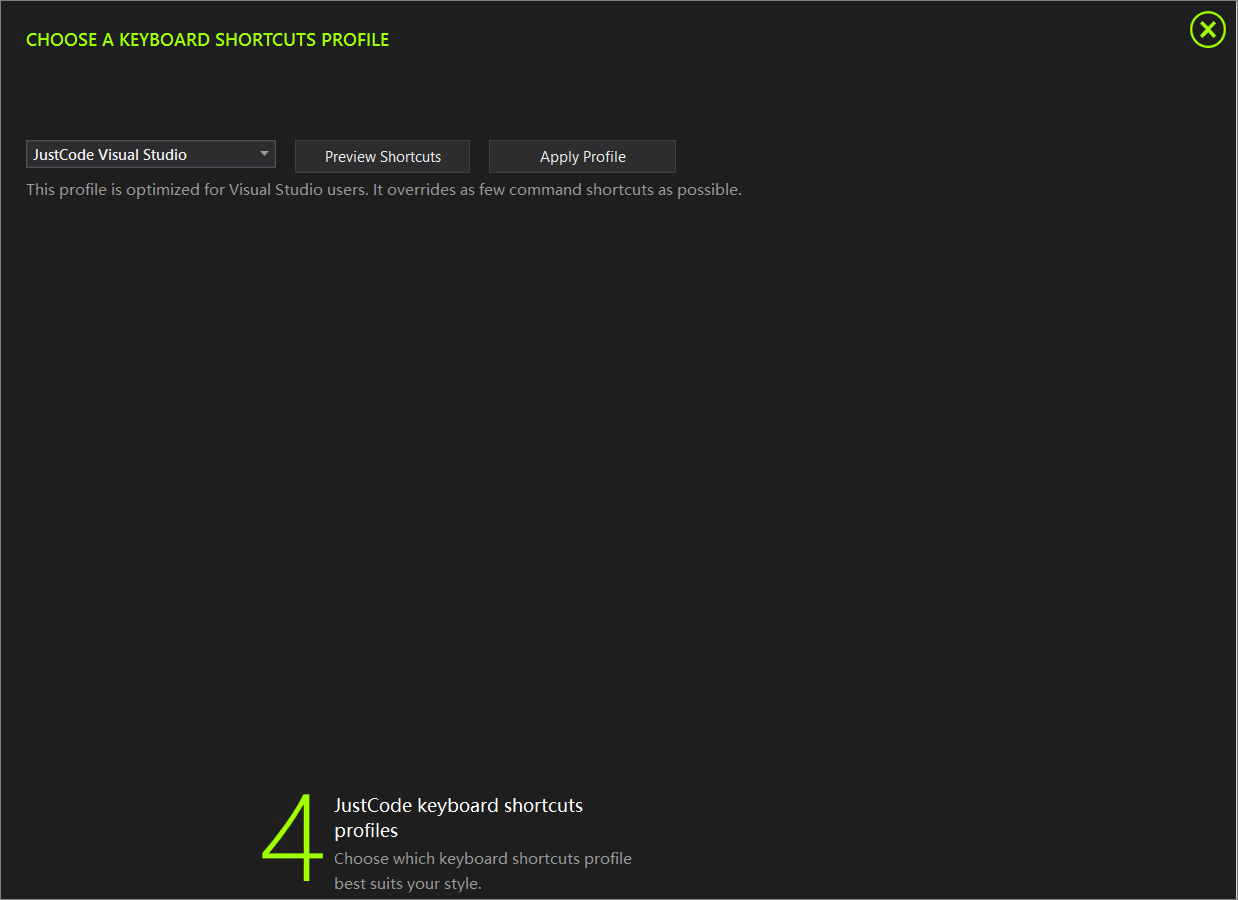
Task: Click the 'JustCode keyboard shortcuts profiles' title
Action: tap(458, 818)
